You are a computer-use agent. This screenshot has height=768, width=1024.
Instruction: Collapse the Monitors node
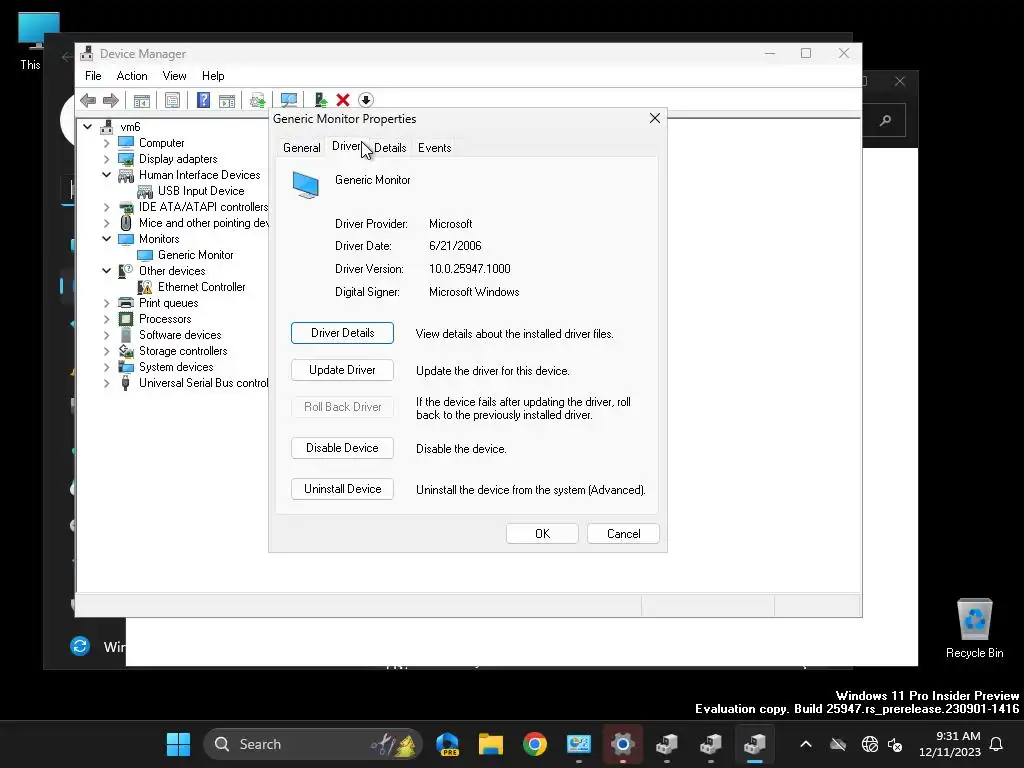106,239
